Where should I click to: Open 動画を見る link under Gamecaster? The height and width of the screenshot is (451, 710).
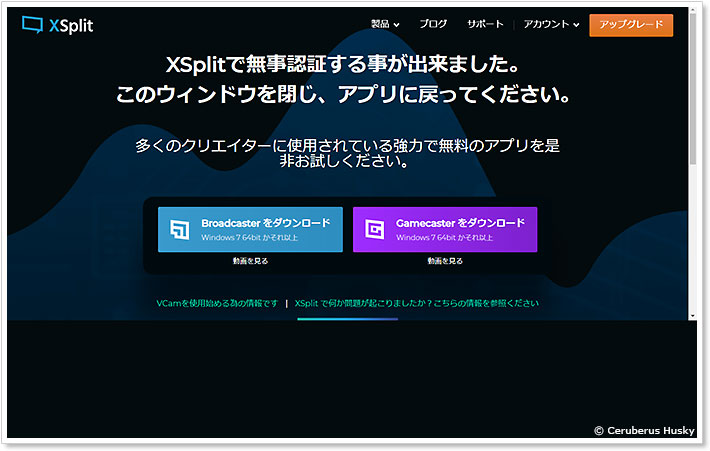[445, 261]
